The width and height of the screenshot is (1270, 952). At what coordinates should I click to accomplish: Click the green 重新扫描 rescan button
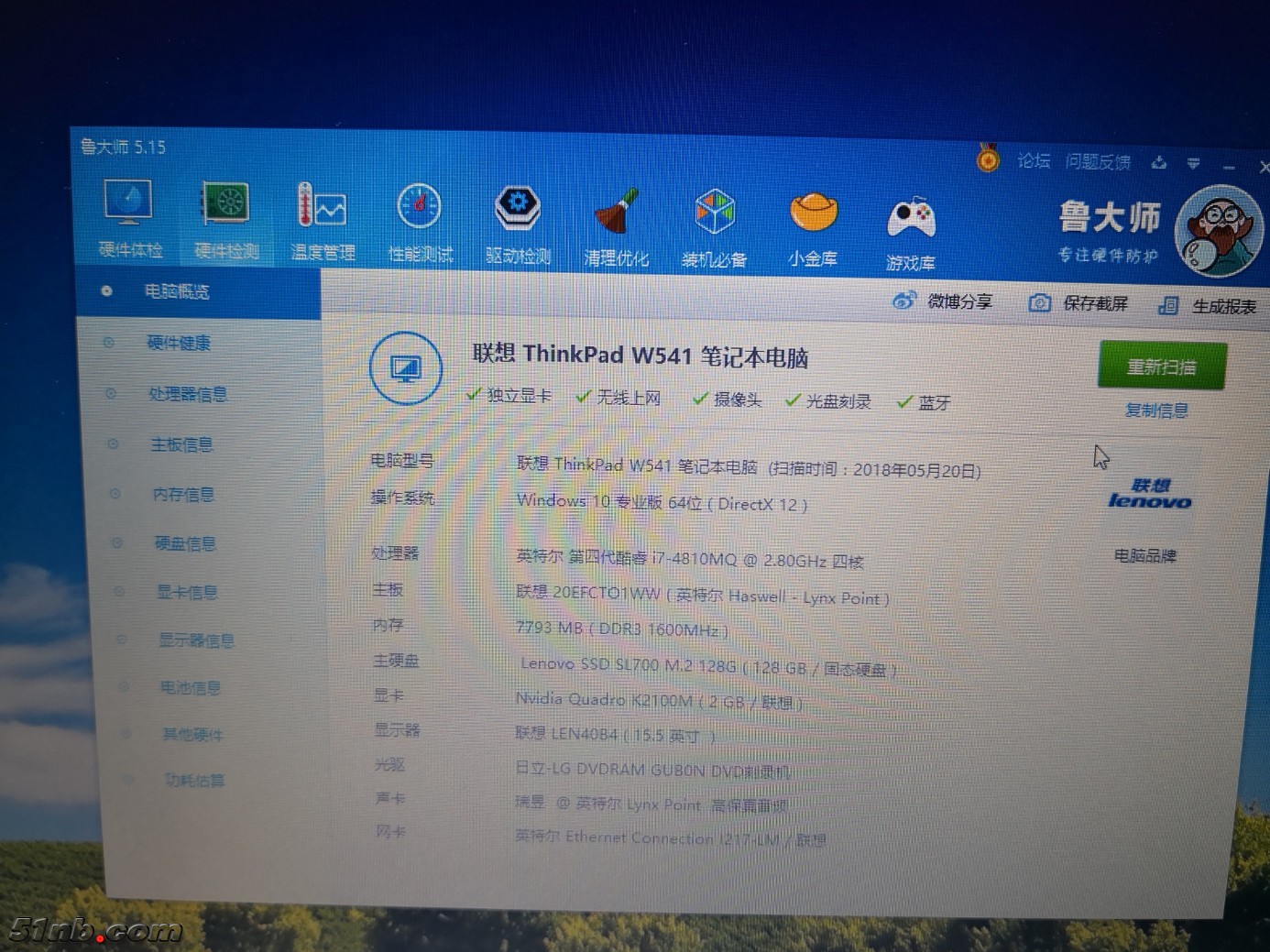[x=1162, y=367]
